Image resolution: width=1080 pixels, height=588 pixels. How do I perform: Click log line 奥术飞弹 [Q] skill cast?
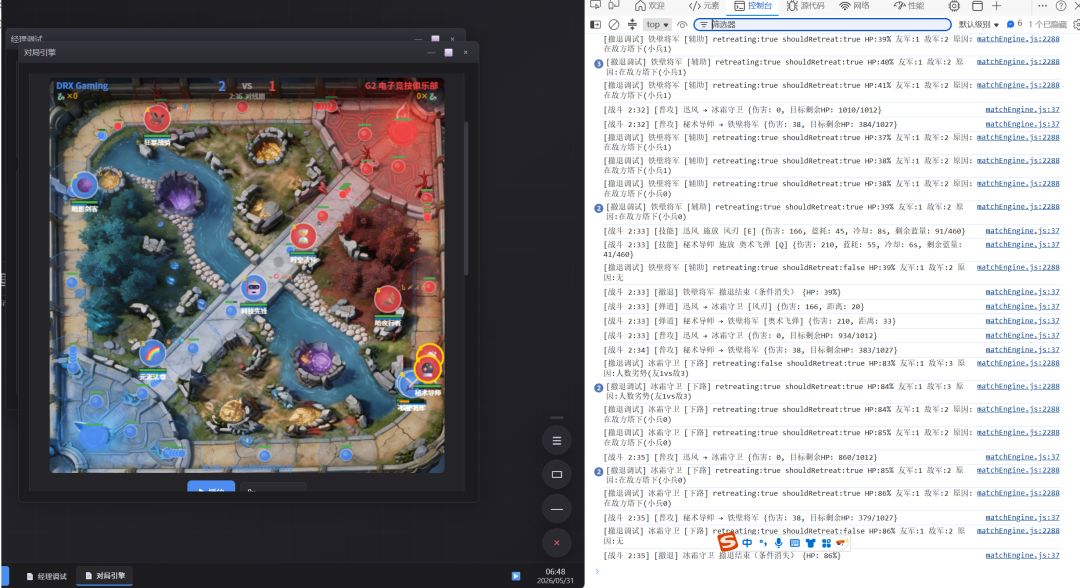click(782, 249)
